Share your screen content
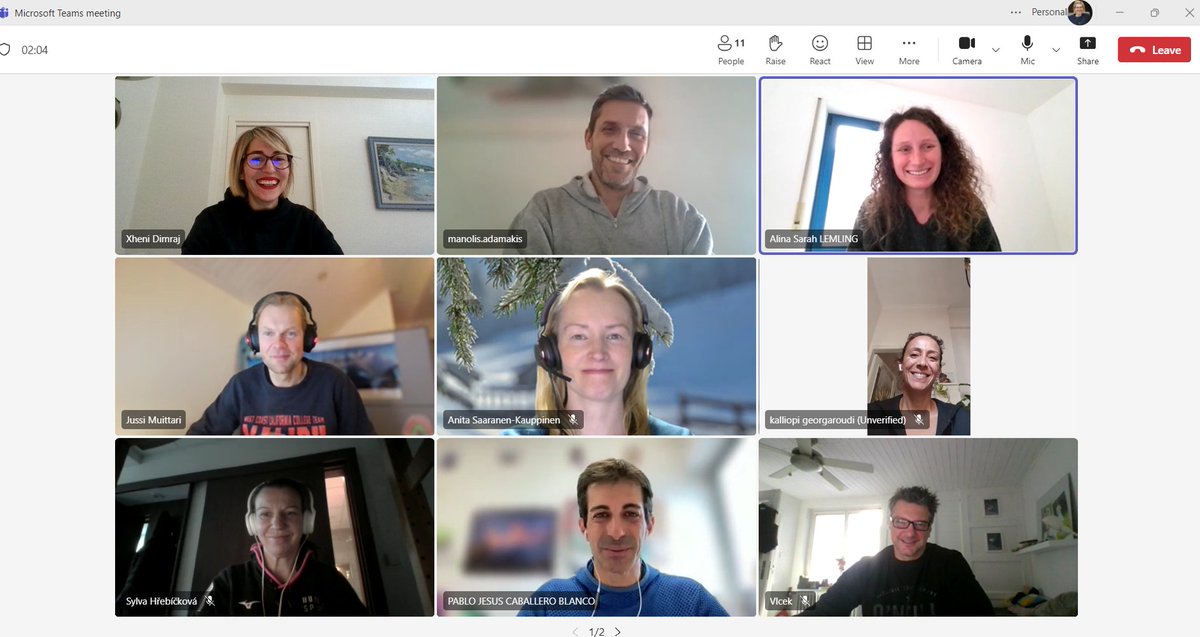1200x637 pixels. pyautogui.click(x=1088, y=50)
